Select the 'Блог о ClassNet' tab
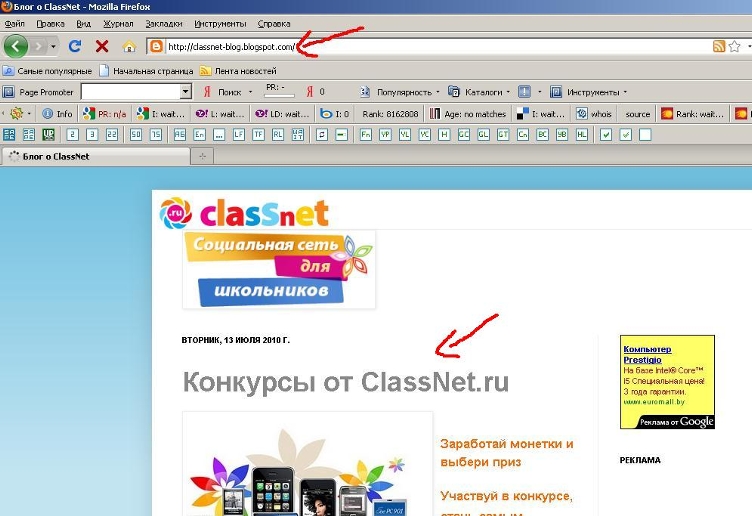This screenshot has width=752, height=516. (96, 156)
